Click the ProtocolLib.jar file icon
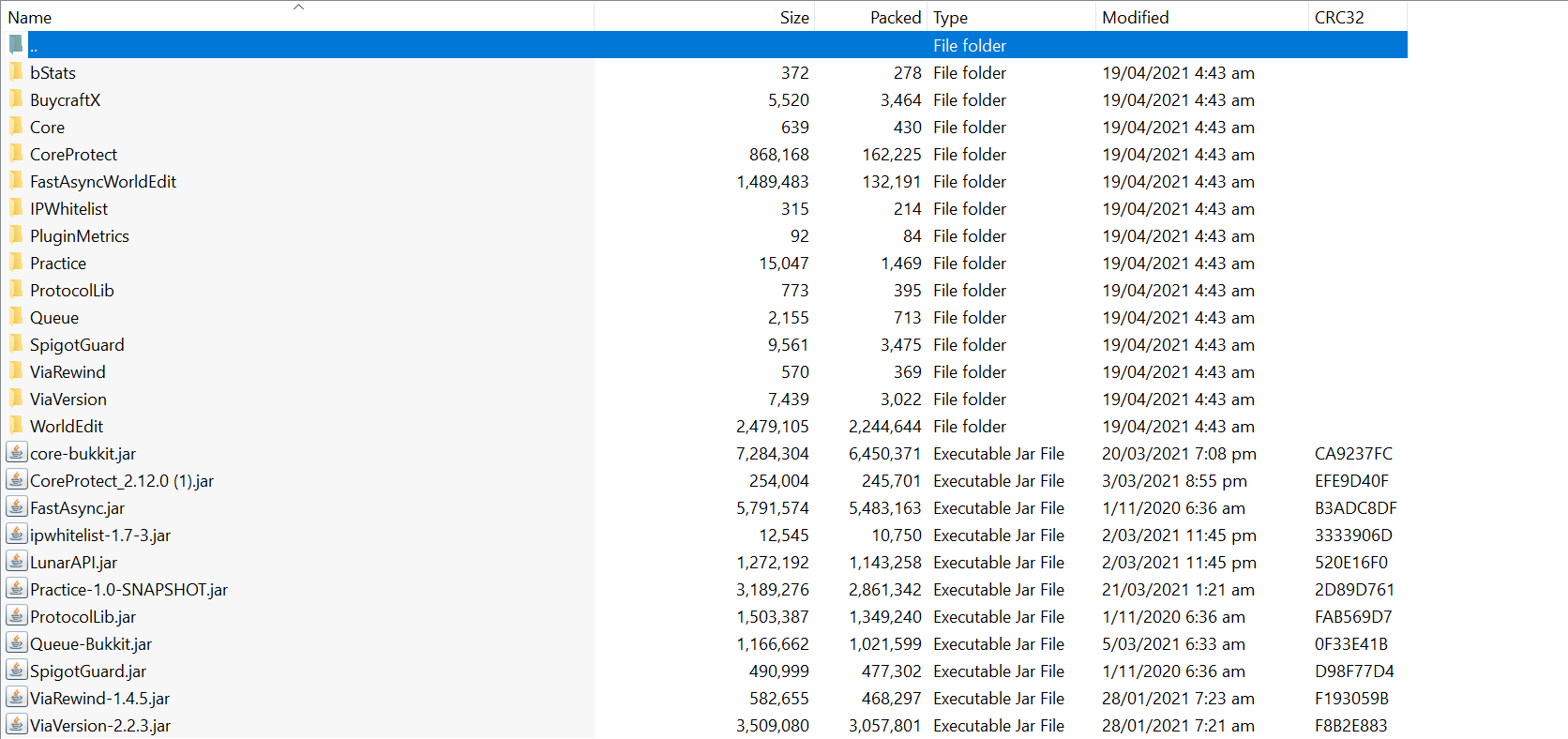 [16, 616]
